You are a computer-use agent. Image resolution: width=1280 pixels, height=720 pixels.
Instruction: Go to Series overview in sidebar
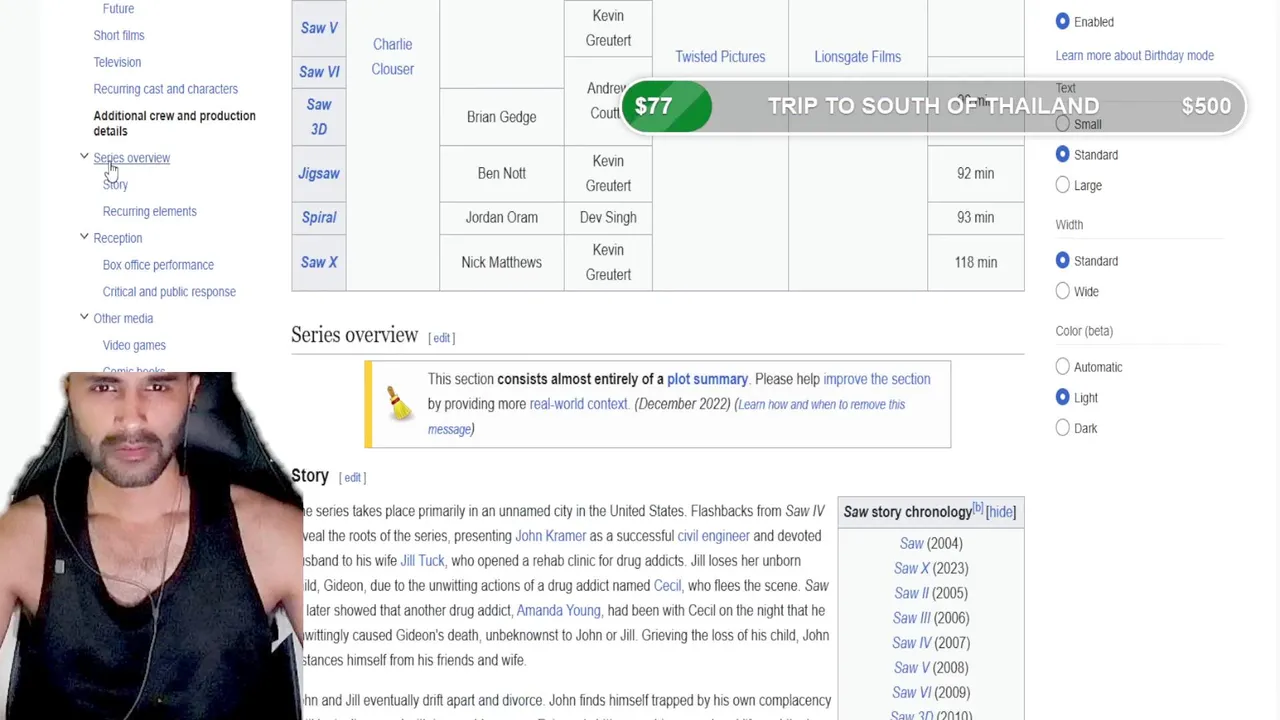(131, 158)
